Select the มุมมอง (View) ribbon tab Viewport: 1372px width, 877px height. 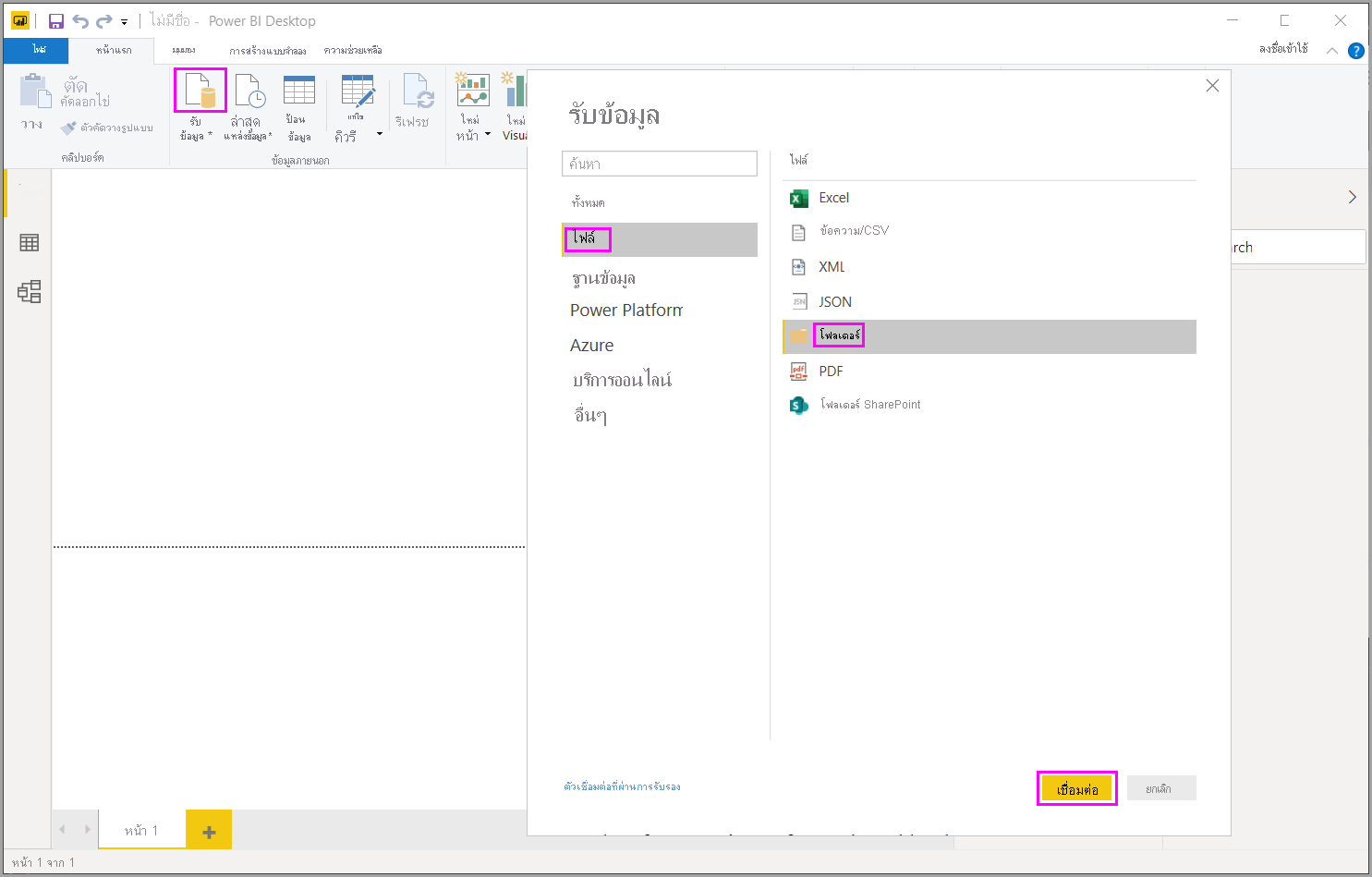183,50
